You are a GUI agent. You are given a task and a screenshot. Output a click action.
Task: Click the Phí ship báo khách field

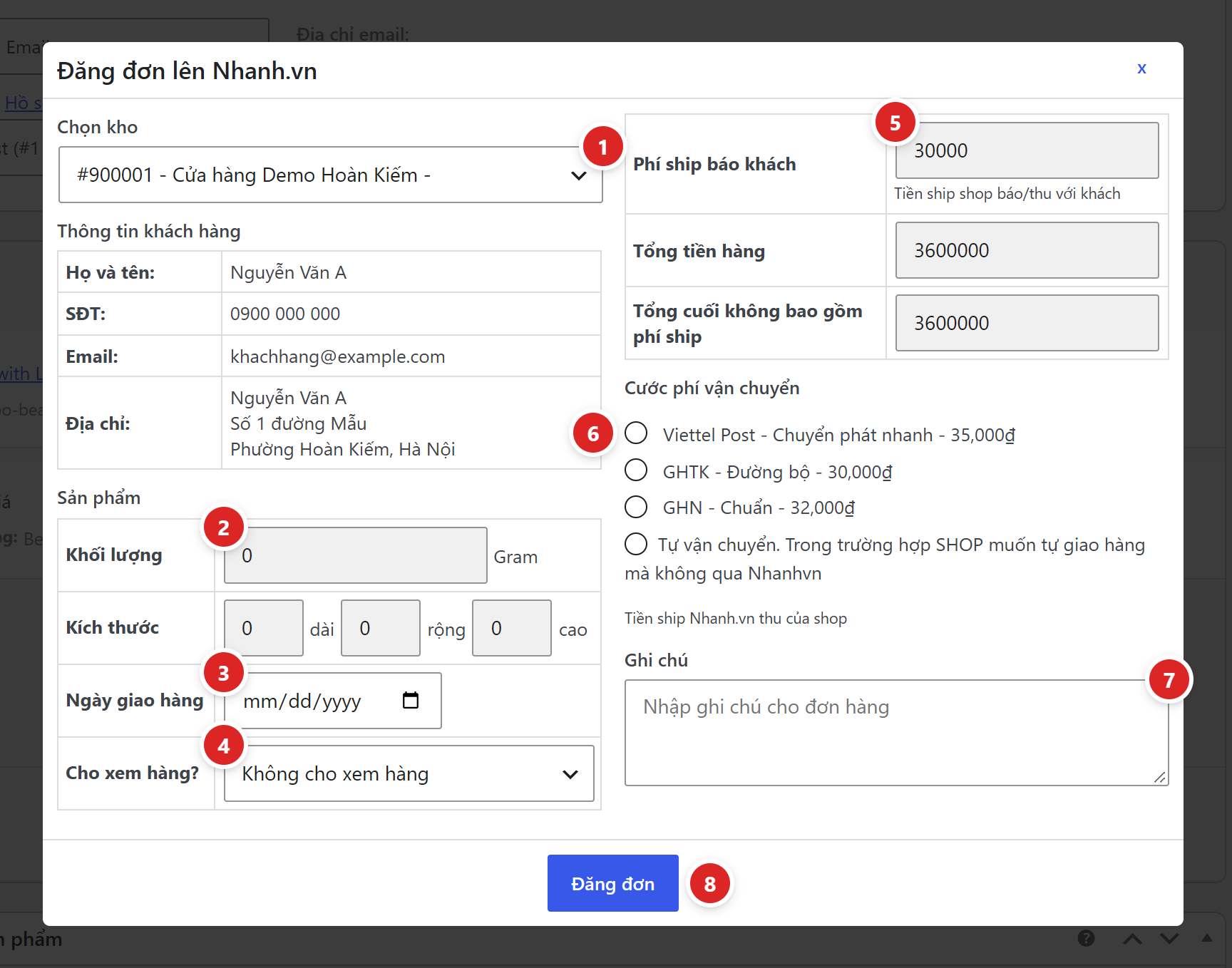tap(1027, 150)
